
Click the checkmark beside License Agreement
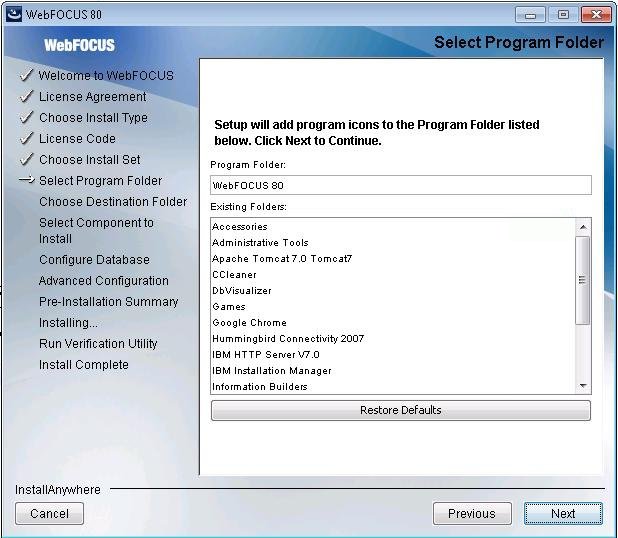[x=26, y=96]
